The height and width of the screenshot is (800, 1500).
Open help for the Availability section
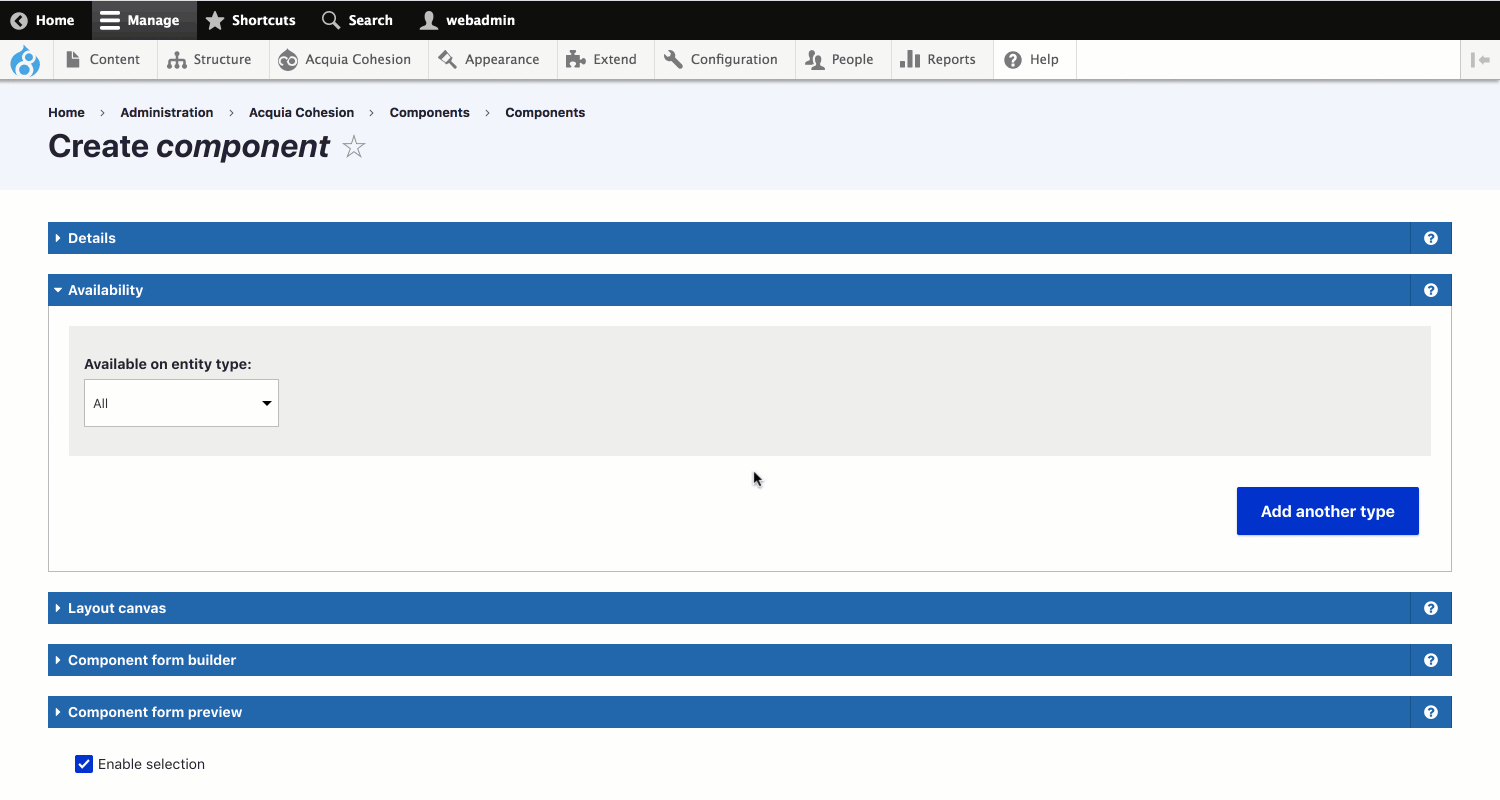1430,290
